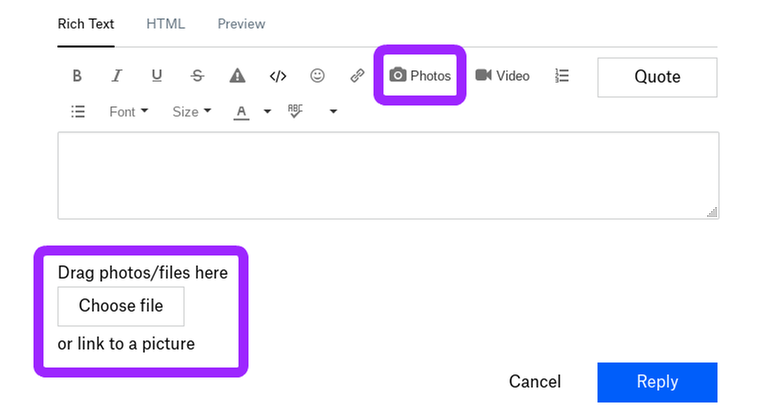Underline the selected text
Viewport: 765px width, 409px height.
click(x=157, y=76)
